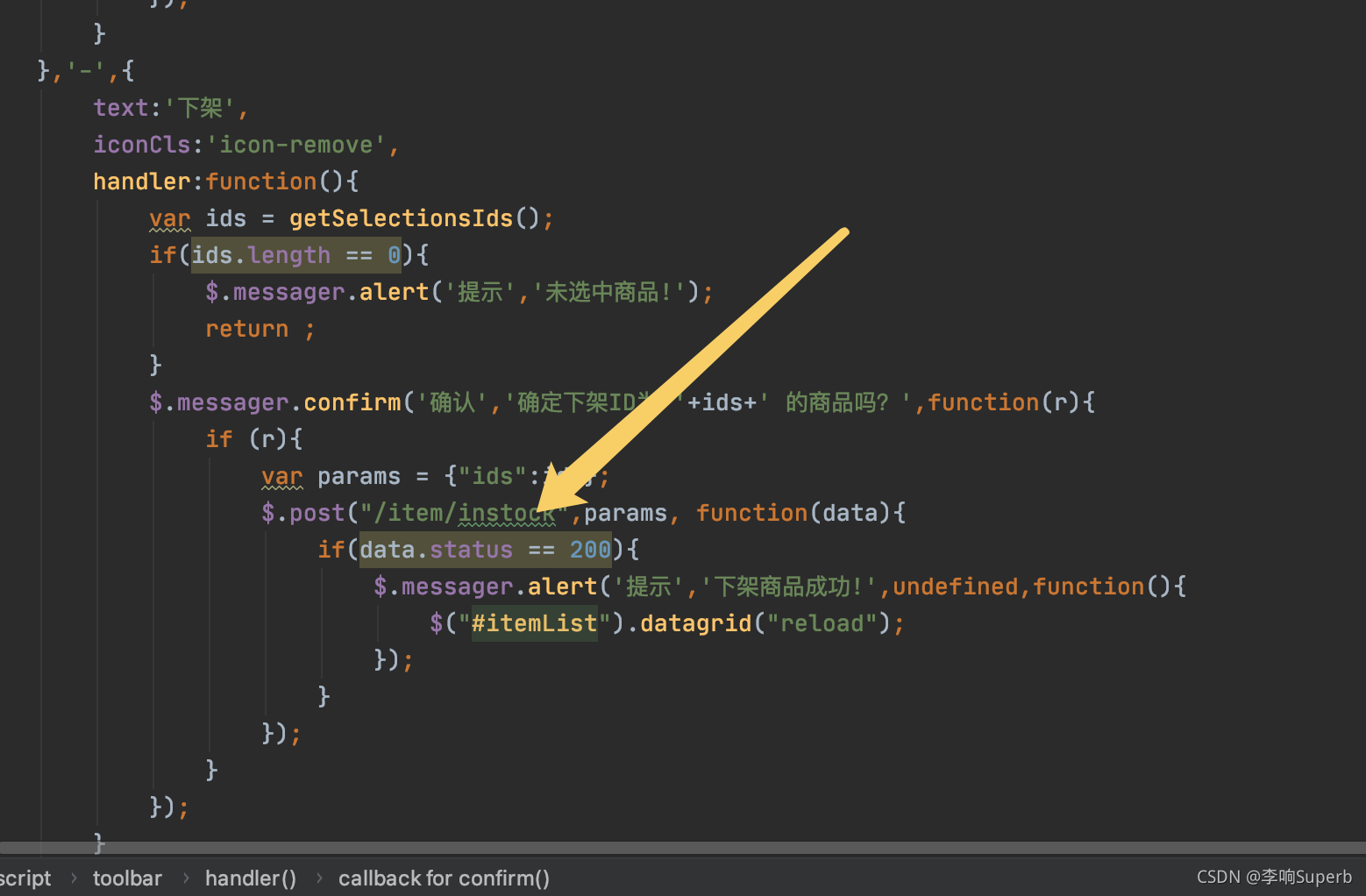Click the ids.length == 0 condition

[x=296, y=255]
